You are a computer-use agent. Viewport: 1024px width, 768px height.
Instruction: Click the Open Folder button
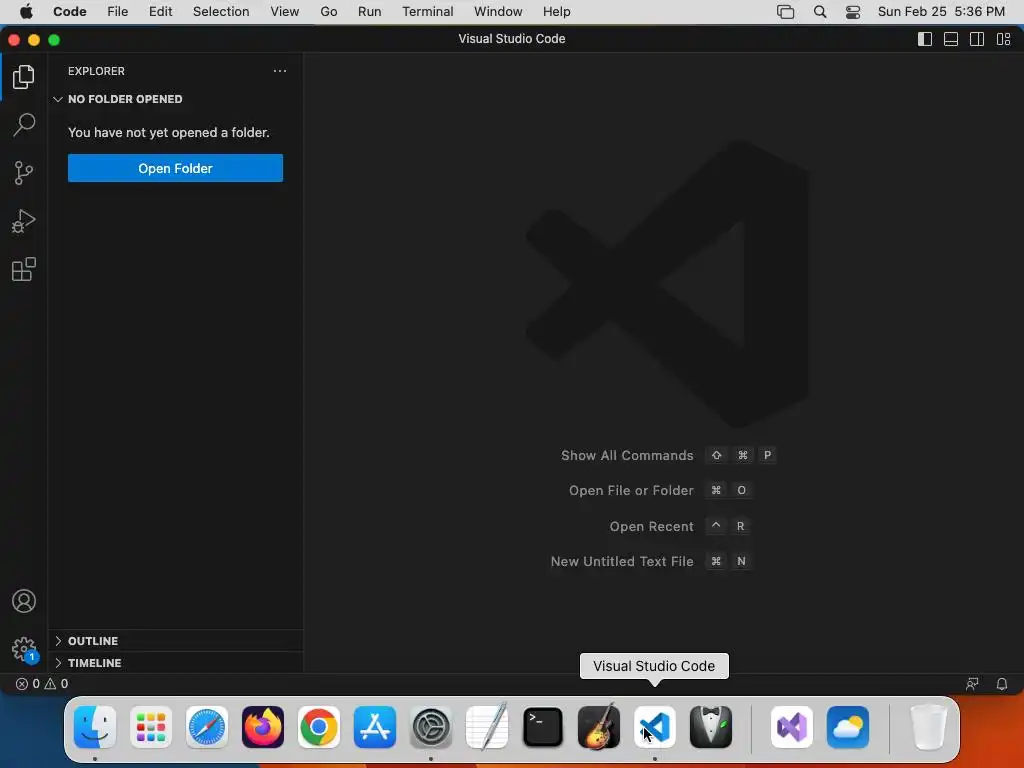[x=175, y=168]
